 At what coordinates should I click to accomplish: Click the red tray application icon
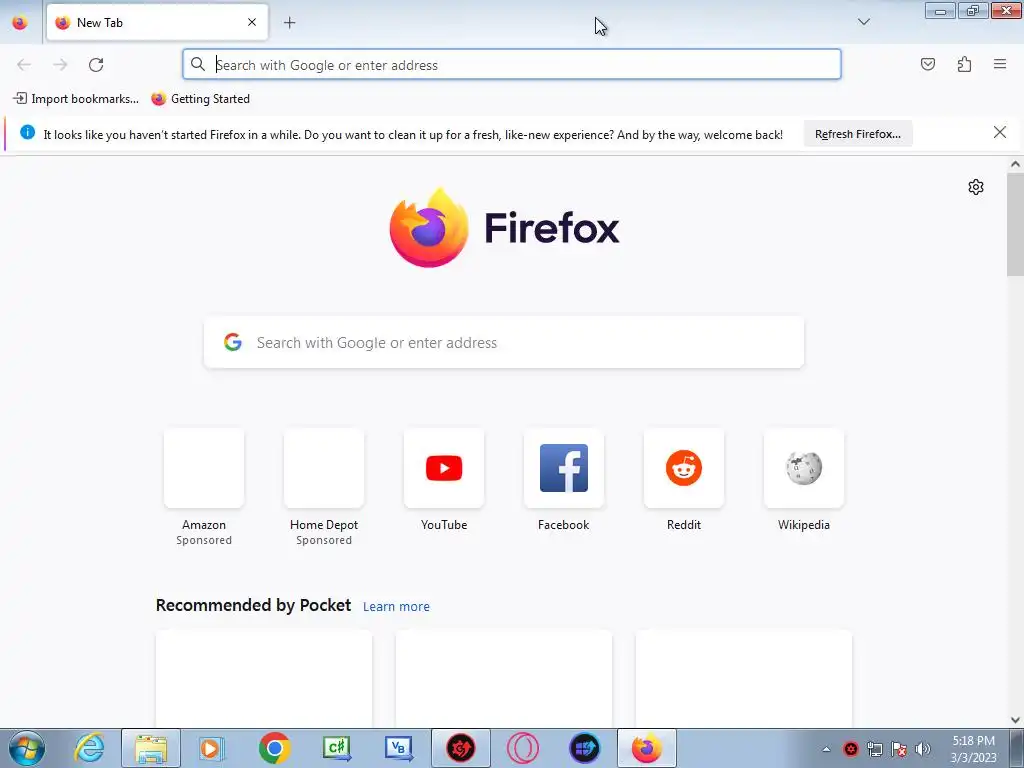tap(850, 749)
